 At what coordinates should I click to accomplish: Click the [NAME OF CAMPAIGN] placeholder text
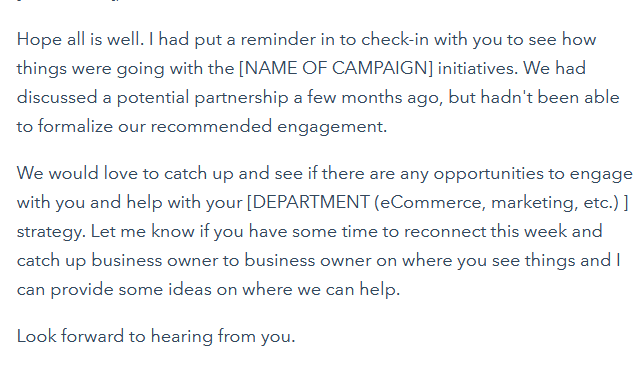(336, 68)
